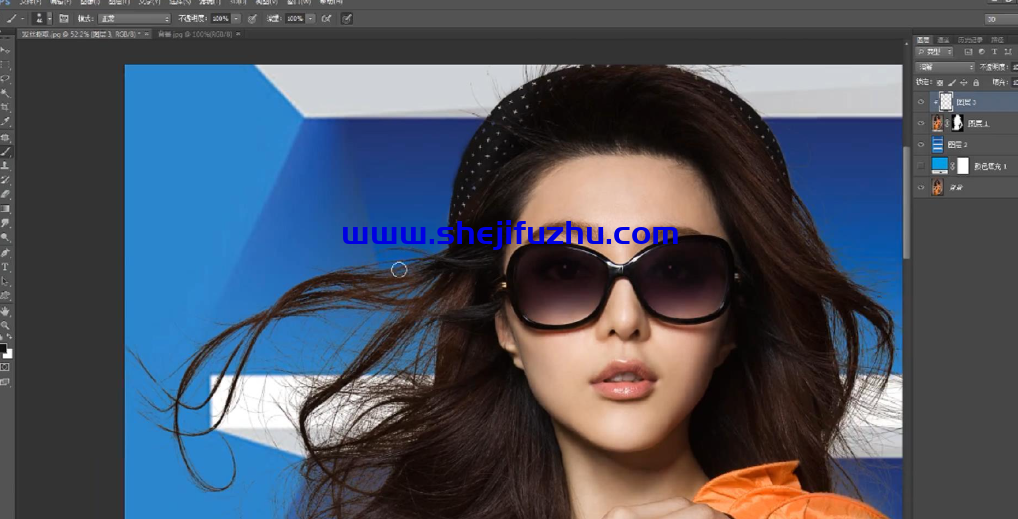Hide the background layer eye icon
This screenshot has height=519, width=1018.
tap(921, 187)
